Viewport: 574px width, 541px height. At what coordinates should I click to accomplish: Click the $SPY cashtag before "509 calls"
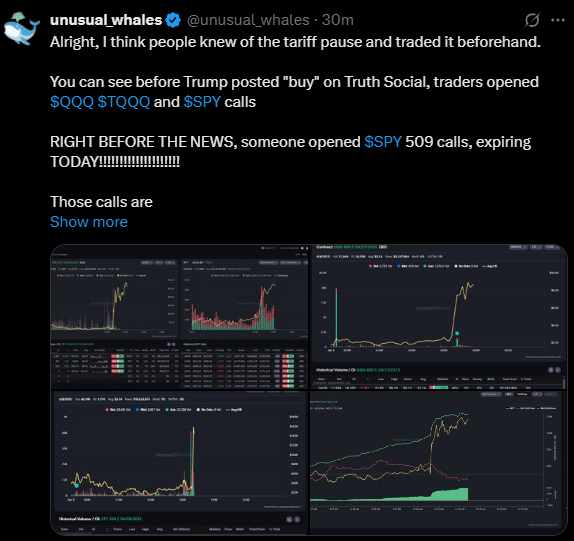point(383,142)
